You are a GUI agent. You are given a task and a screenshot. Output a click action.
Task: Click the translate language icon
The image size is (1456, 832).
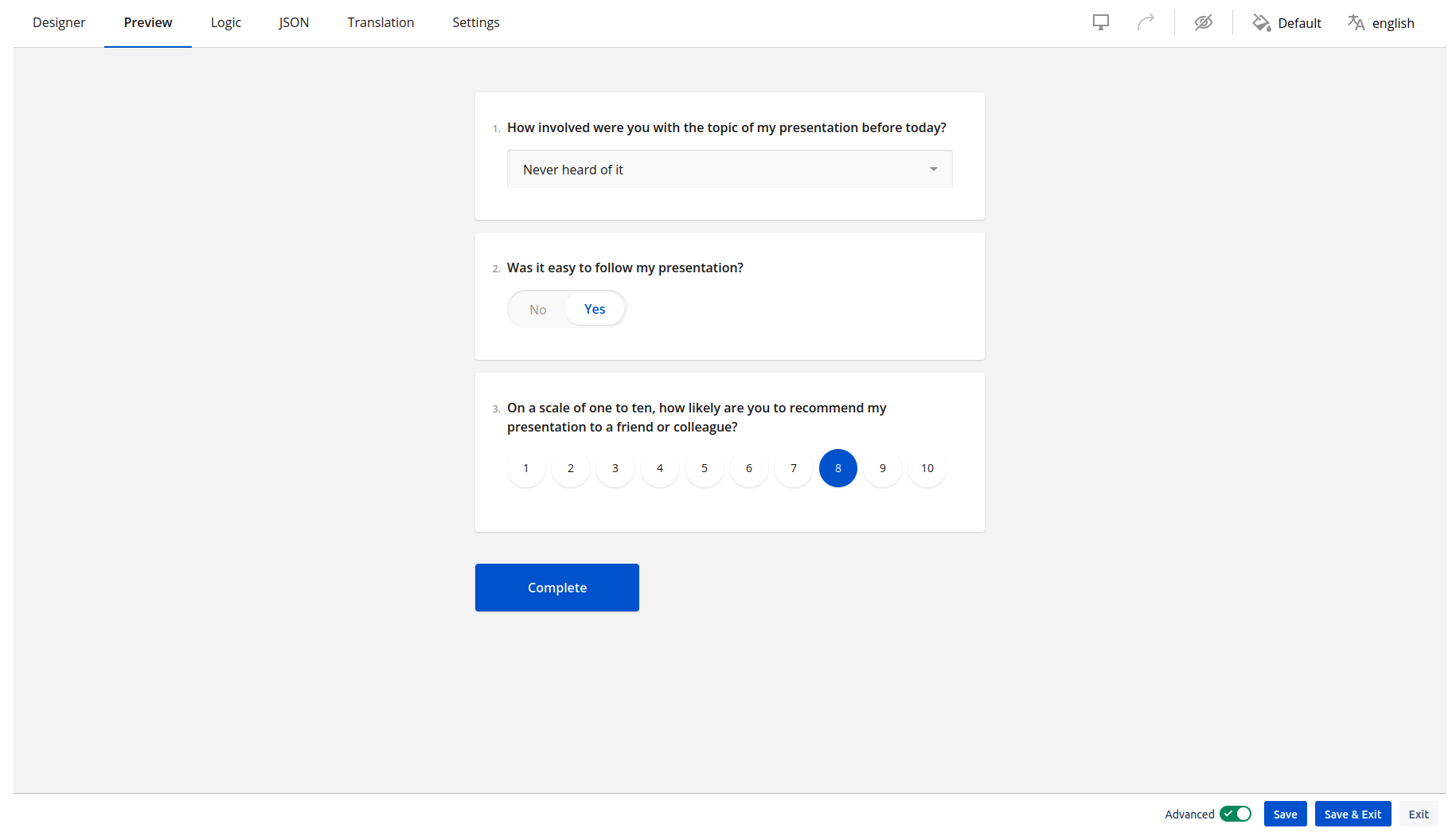1356,22
